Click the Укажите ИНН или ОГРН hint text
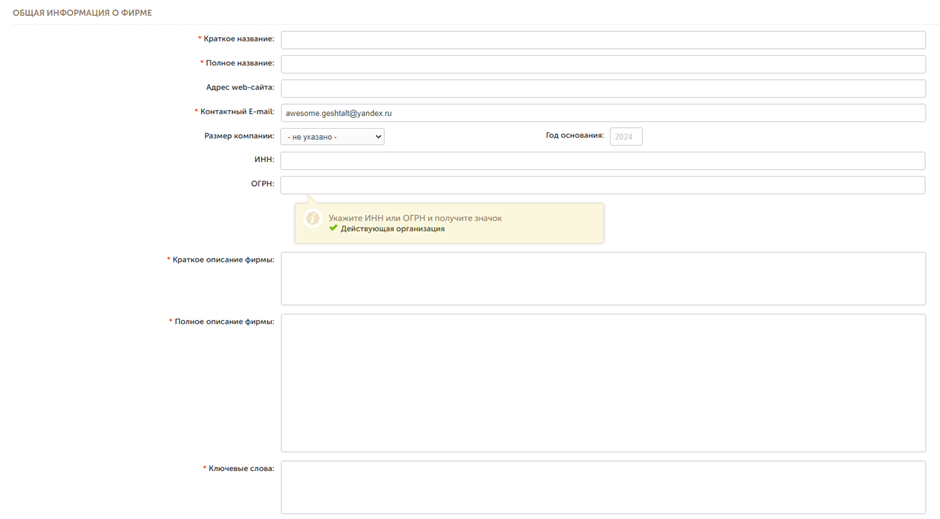The height and width of the screenshot is (519, 940). point(415,218)
